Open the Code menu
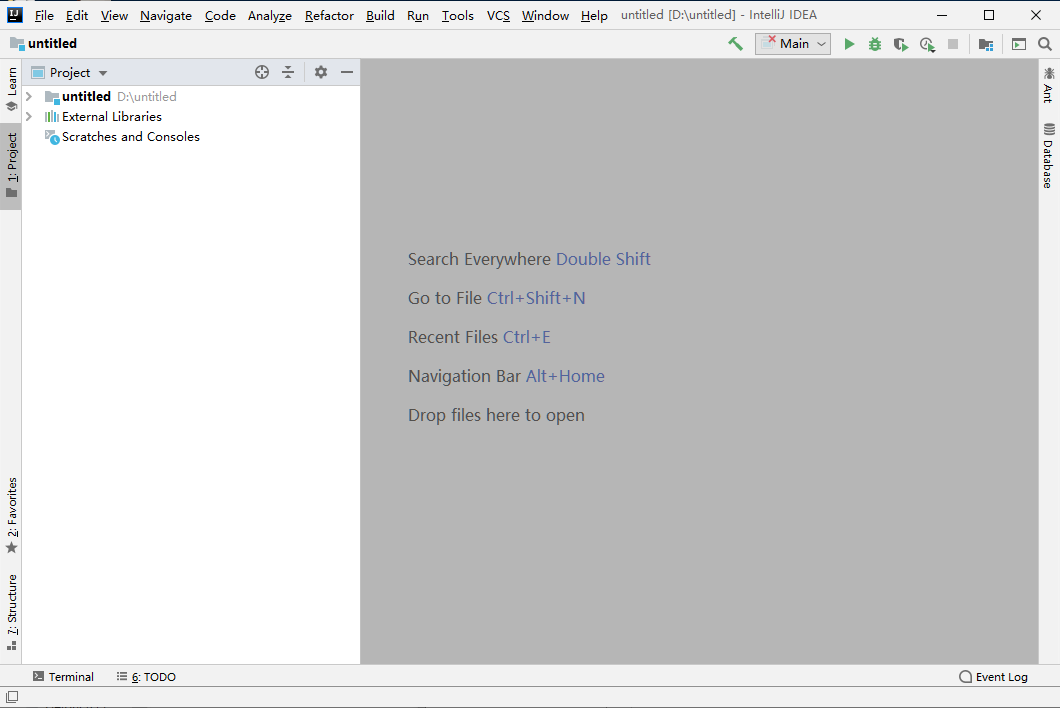 (x=220, y=16)
